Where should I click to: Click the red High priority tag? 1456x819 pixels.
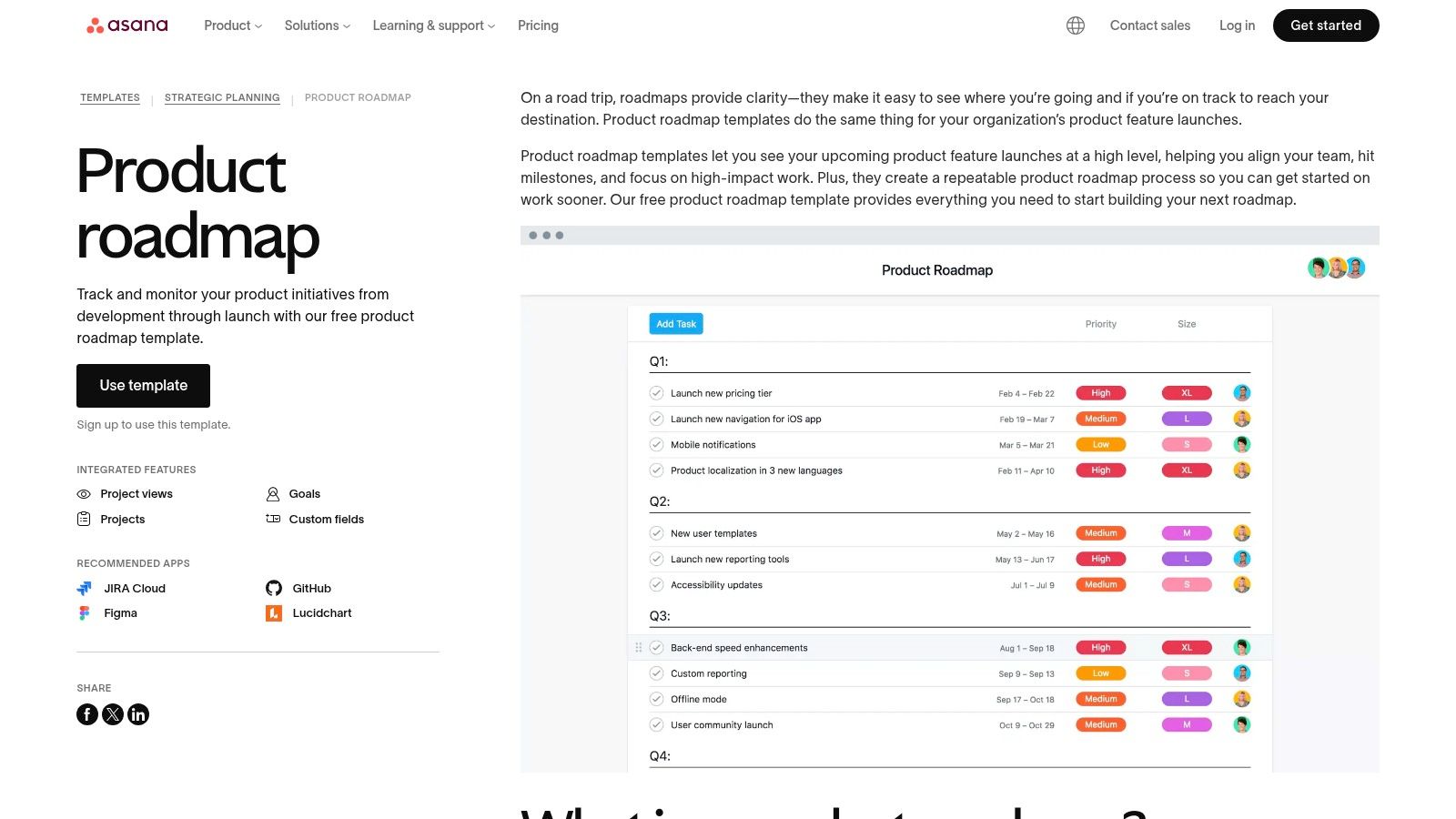pyautogui.click(x=1101, y=393)
